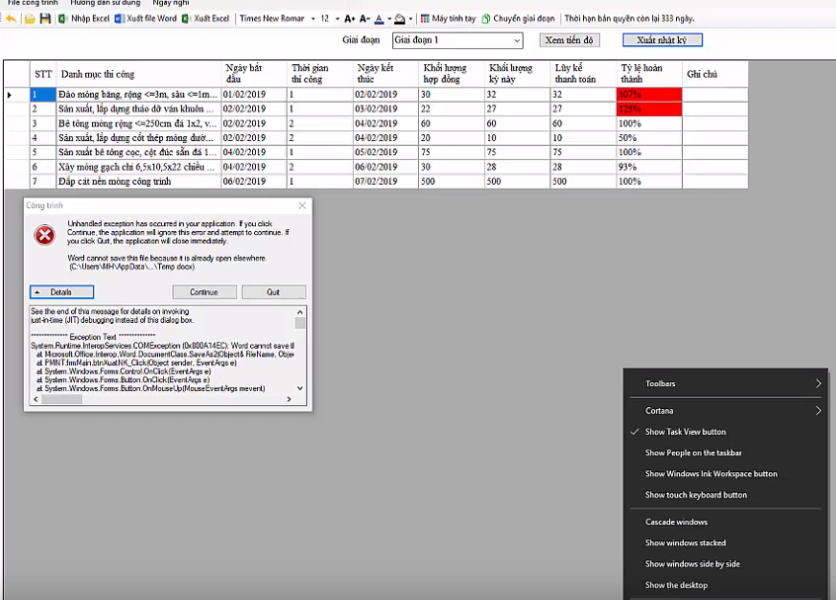The height and width of the screenshot is (600, 836).
Task: Export using Xuất Excel
Action: (206, 19)
